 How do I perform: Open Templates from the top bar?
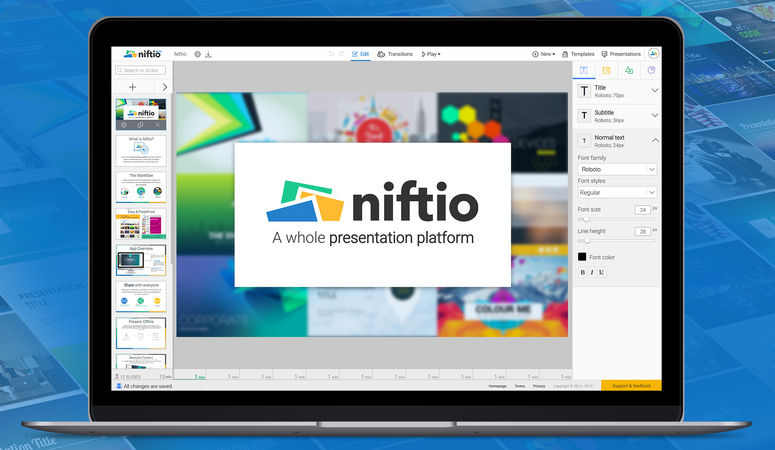point(578,54)
